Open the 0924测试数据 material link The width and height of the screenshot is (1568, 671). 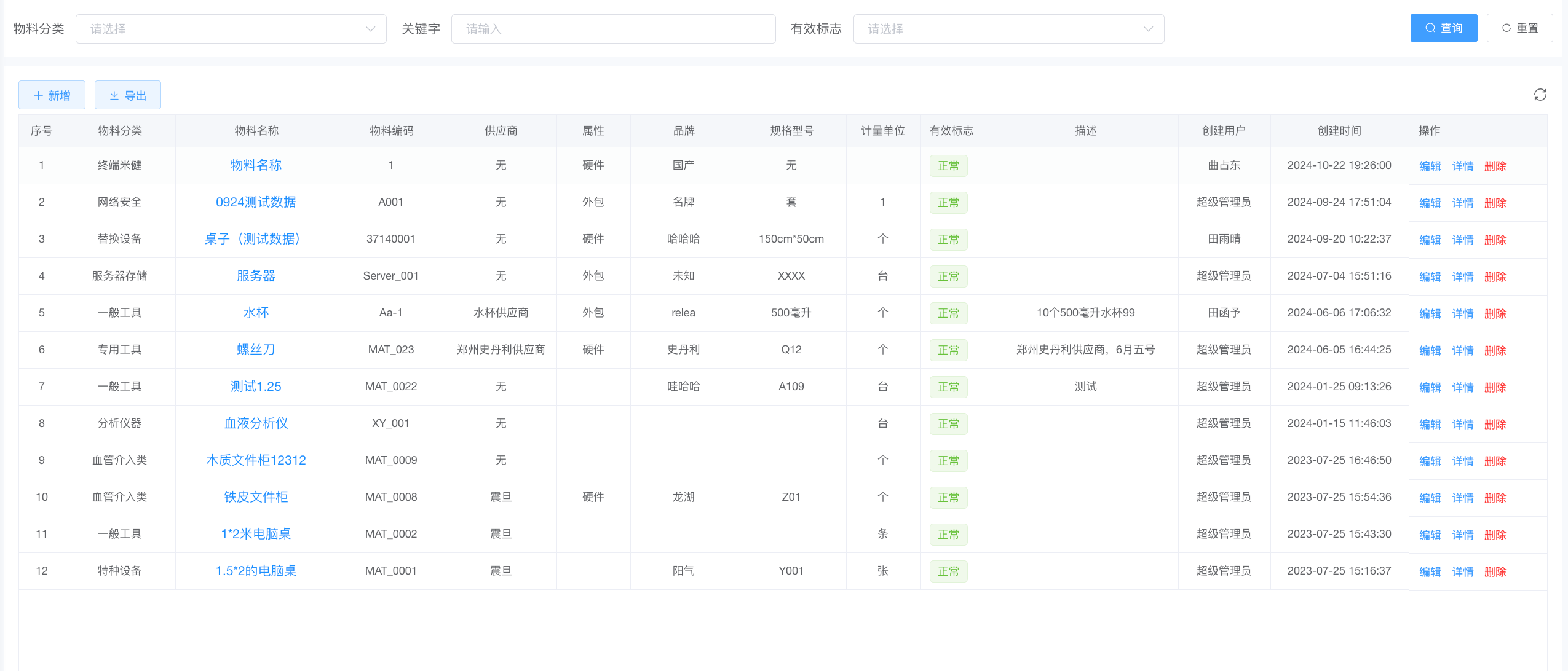pos(256,202)
